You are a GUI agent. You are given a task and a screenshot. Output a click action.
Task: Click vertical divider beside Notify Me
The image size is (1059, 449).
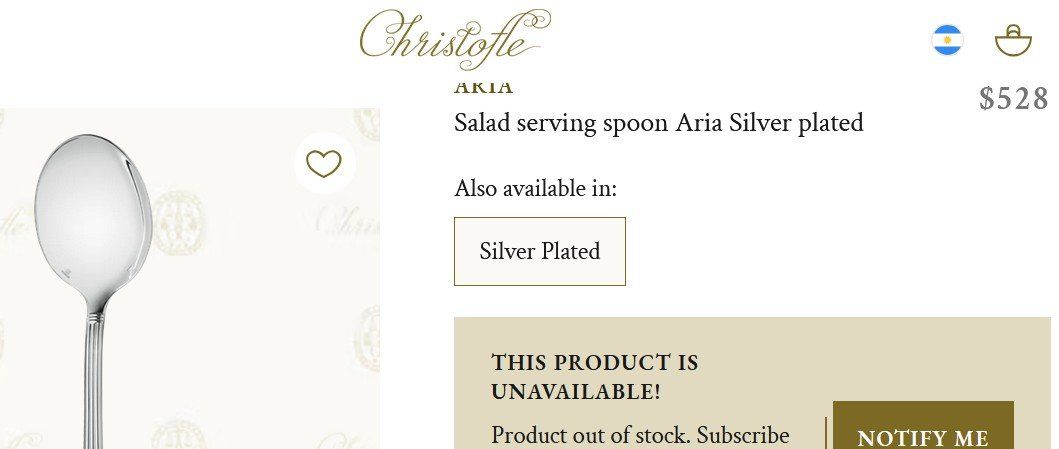[x=826, y=433]
